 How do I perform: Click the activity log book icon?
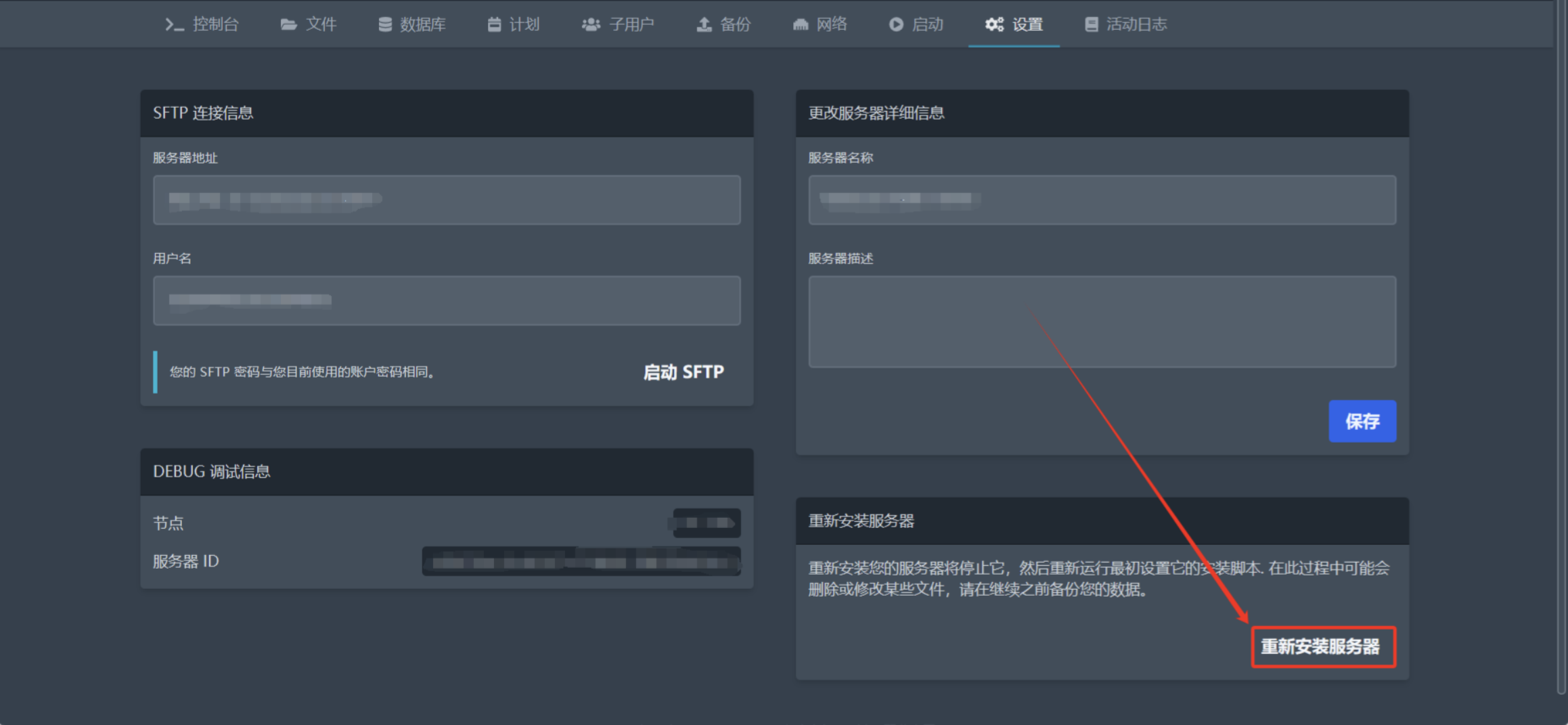click(1092, 24)
